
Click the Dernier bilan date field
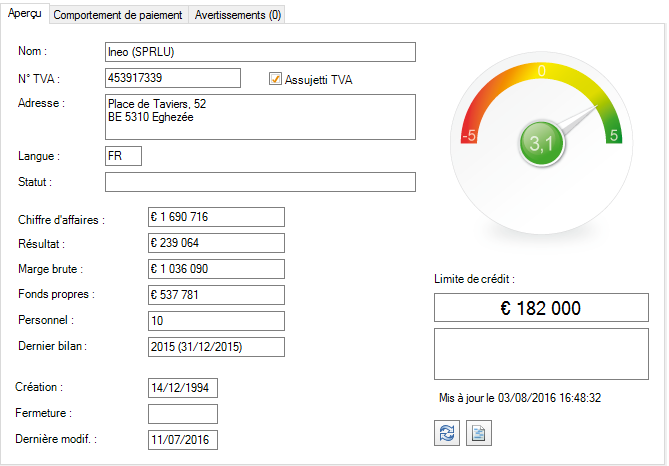(x=215, y=347)
